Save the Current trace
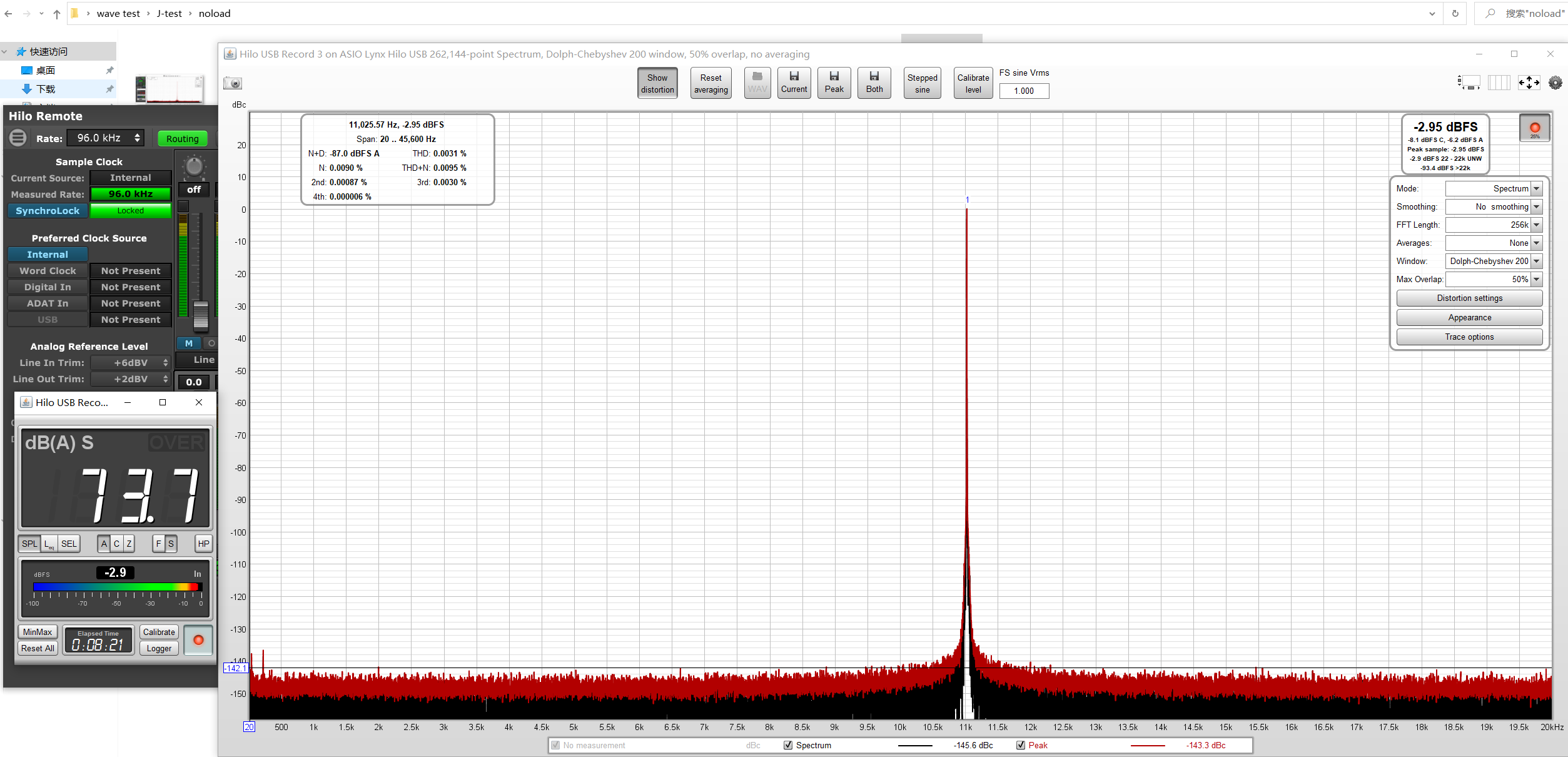Screen dimensions: 1568x757 (794, 83)
